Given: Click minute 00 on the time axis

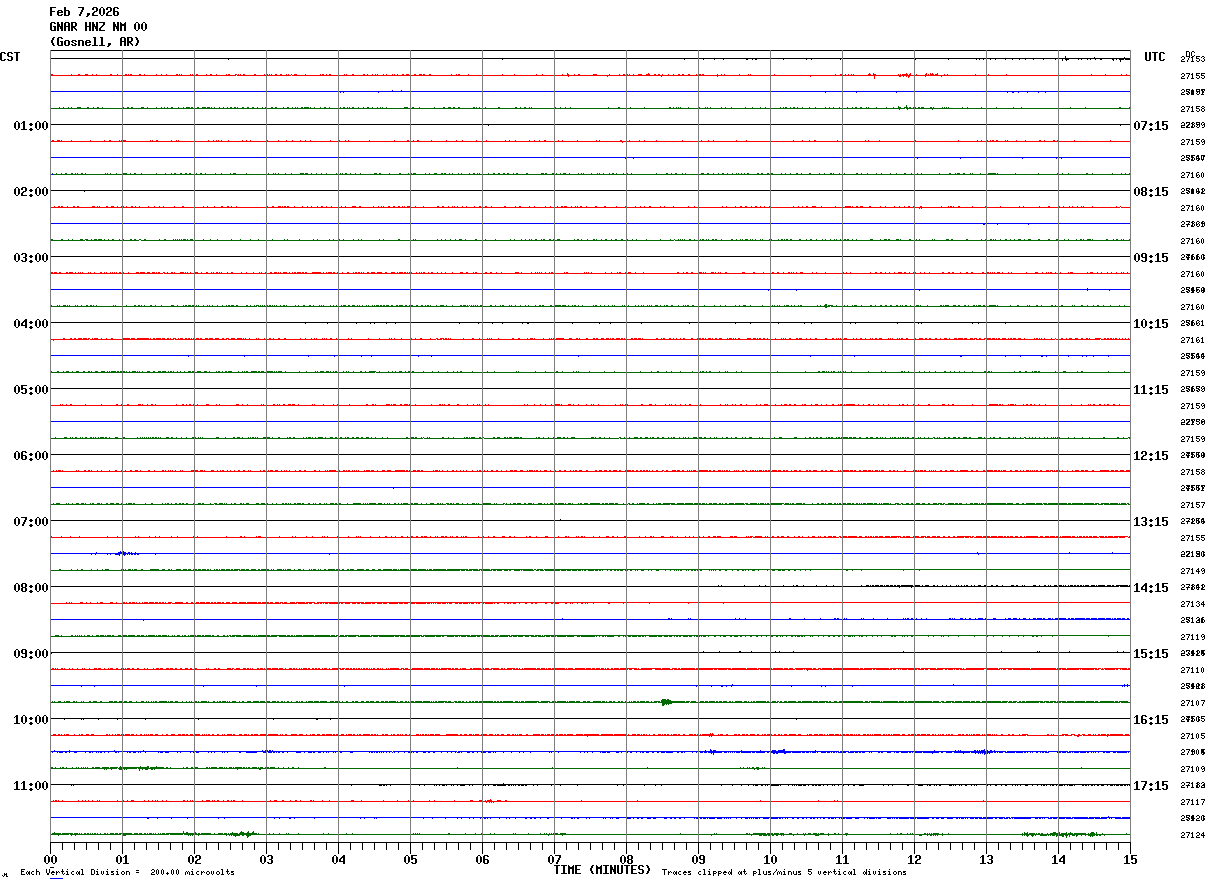Looking at the screenshot, I should point(51,858).
